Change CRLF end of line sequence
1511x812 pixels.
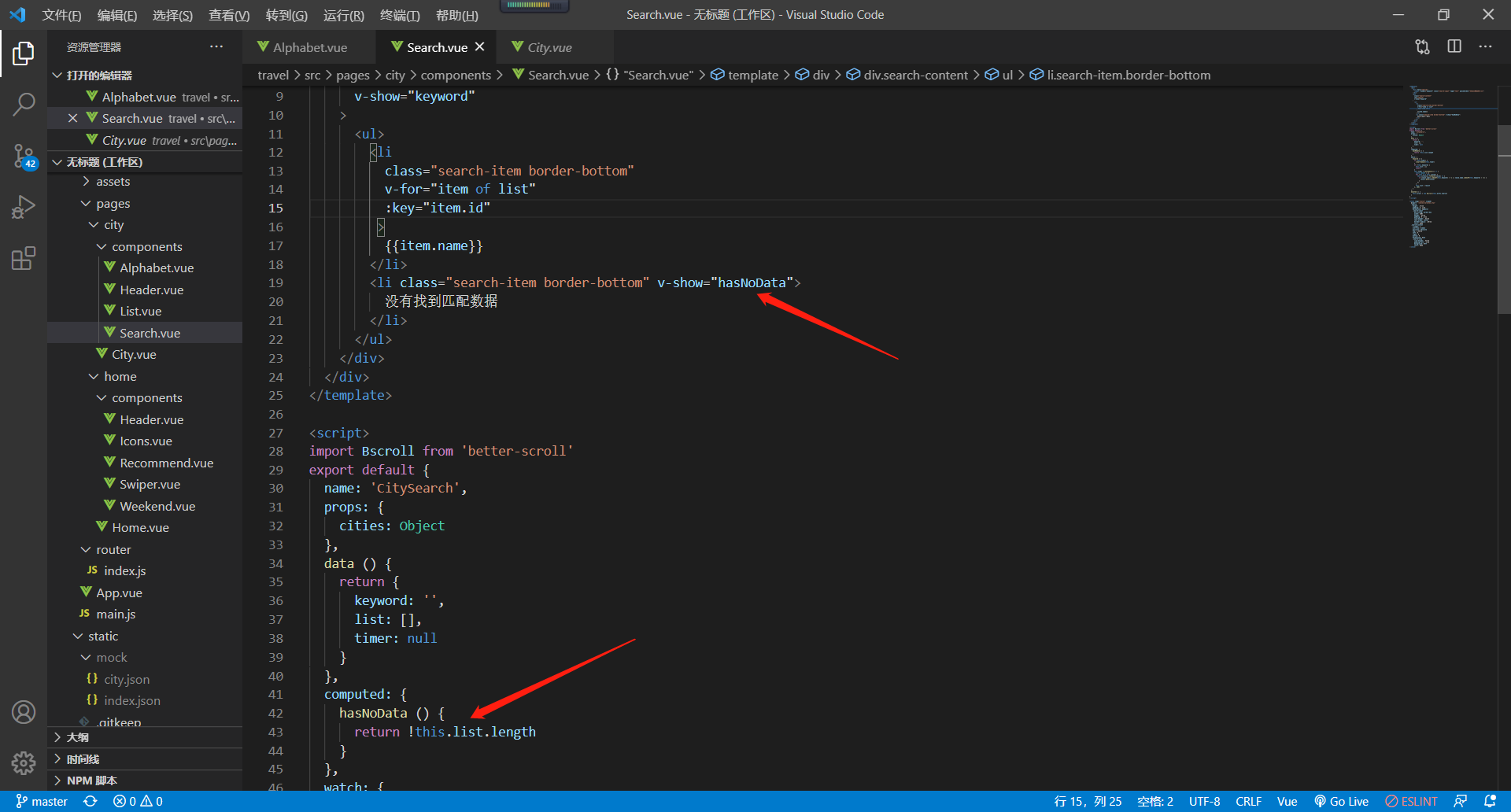pos(1248,801)
